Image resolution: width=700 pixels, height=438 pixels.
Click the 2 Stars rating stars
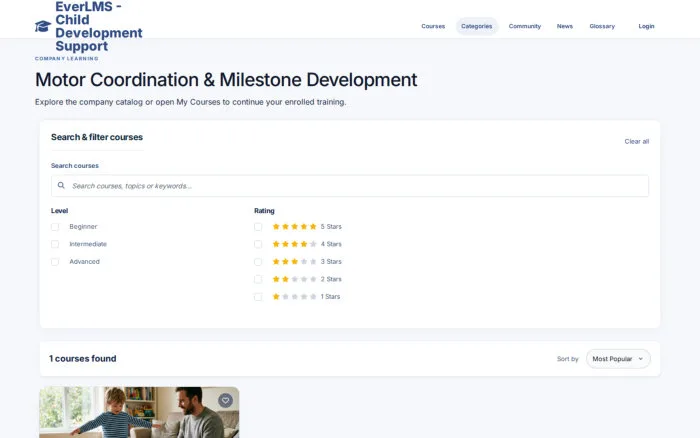coord(294,279)
